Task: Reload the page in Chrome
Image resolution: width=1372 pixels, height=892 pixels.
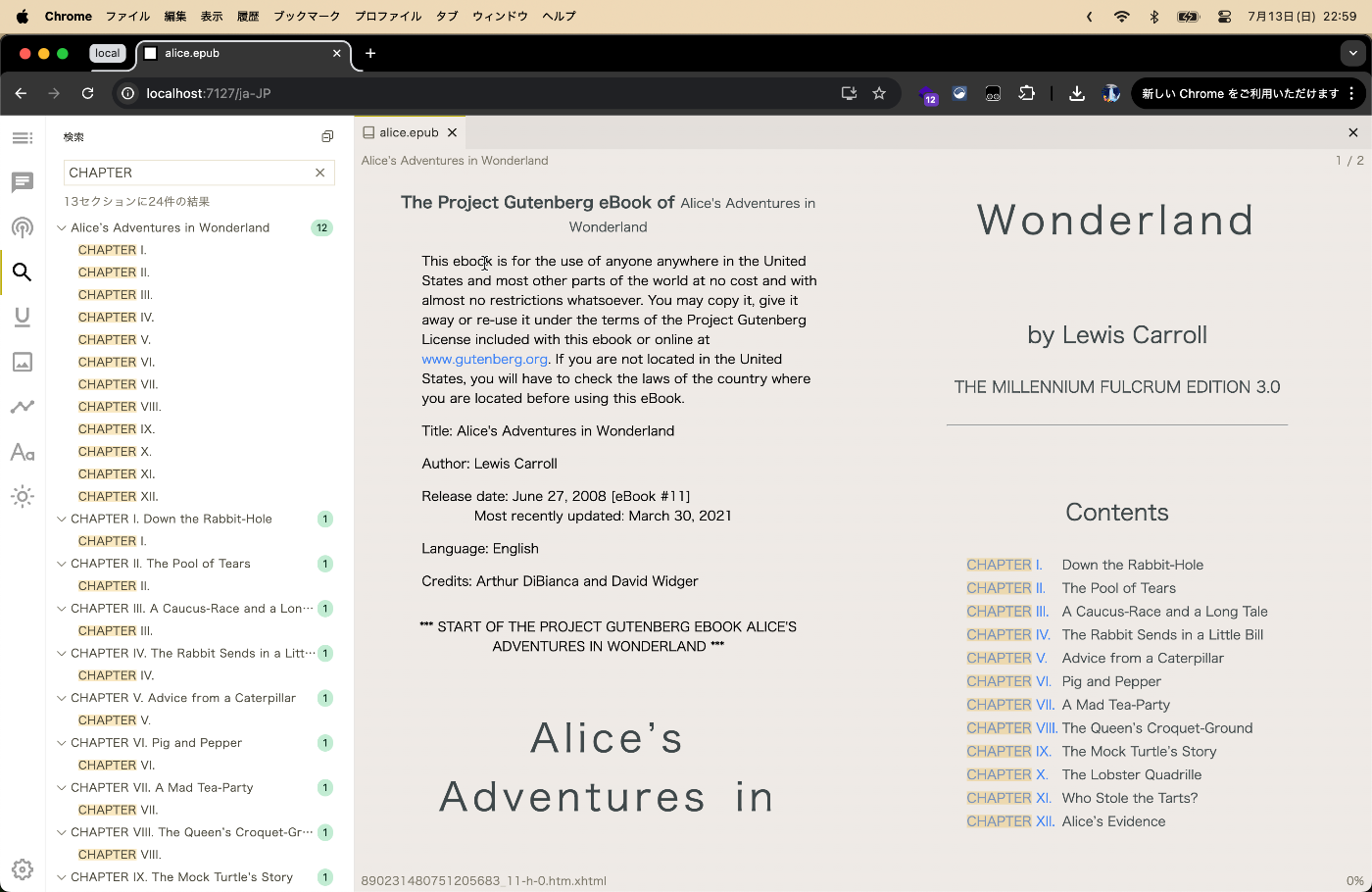Action: 88,93
